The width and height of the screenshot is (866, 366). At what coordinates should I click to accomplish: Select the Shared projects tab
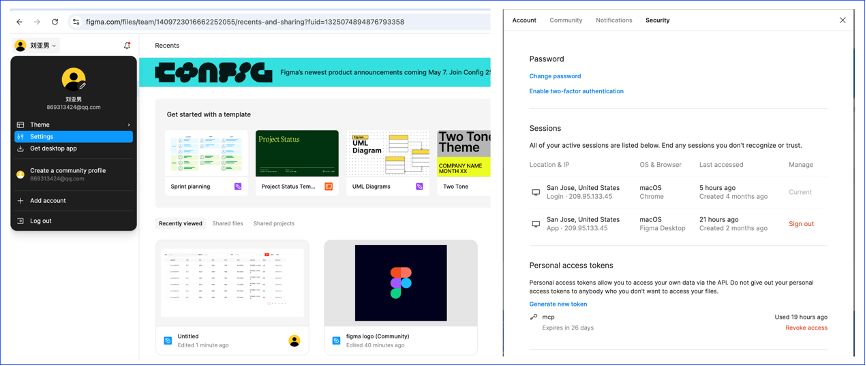[274, 224]
